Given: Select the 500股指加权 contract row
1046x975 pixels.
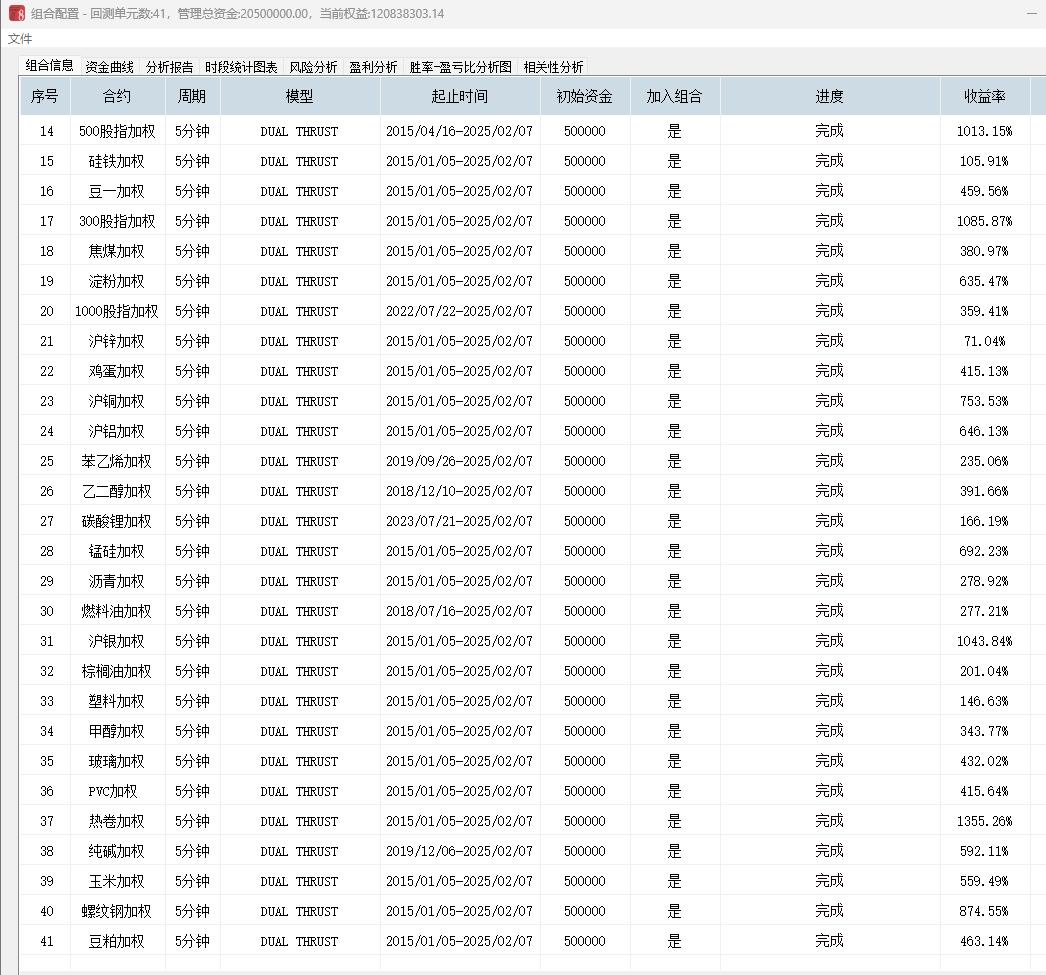Looking at the screenshot, I should 117,131.
